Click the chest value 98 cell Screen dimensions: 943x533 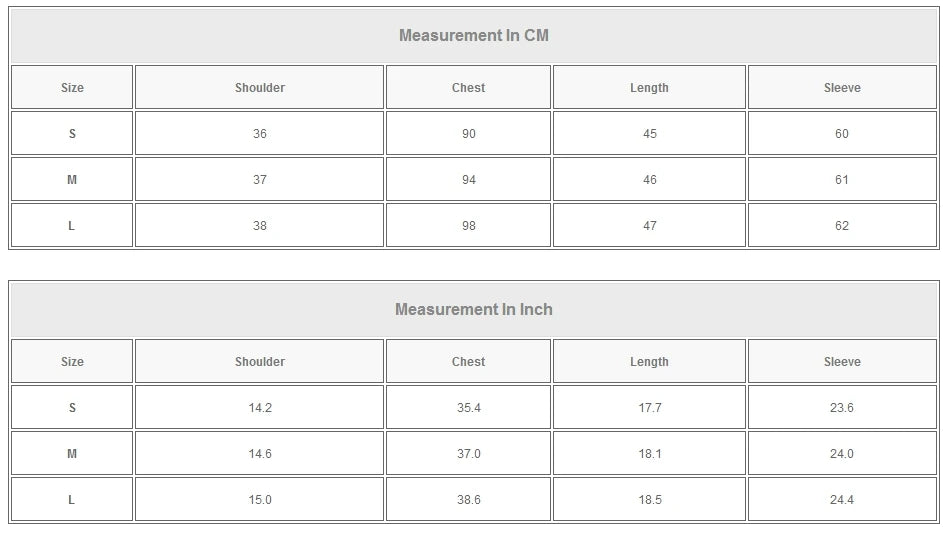[x=468, y=226]
